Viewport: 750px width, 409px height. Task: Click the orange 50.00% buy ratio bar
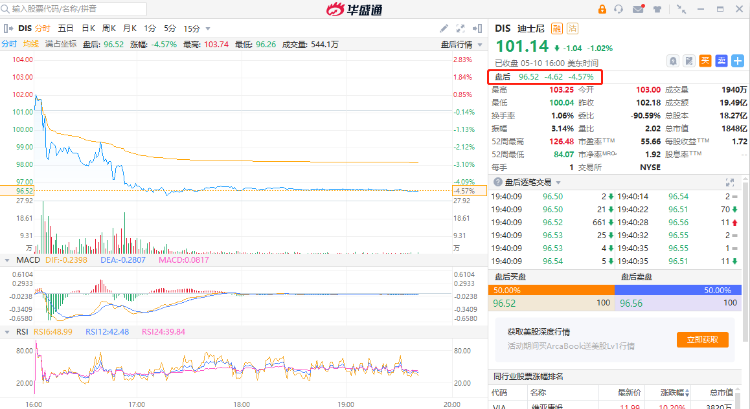[551, 290]
